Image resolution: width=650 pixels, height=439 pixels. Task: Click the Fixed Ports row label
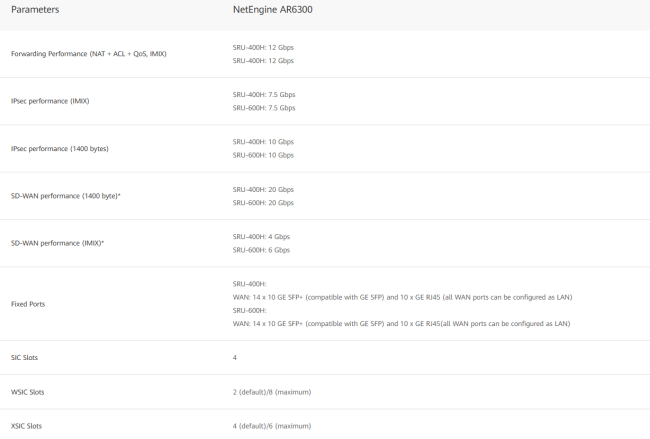(x=27, y=303)
